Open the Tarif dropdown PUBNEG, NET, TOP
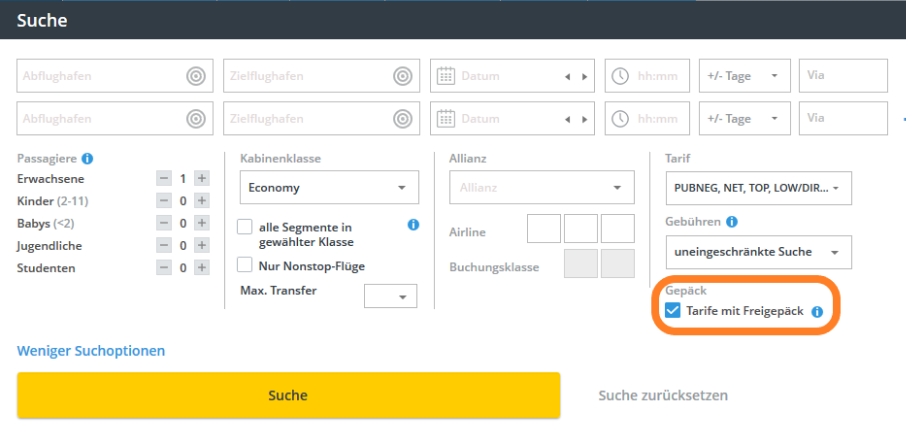 pyautogui.click(x=757, y=187)
